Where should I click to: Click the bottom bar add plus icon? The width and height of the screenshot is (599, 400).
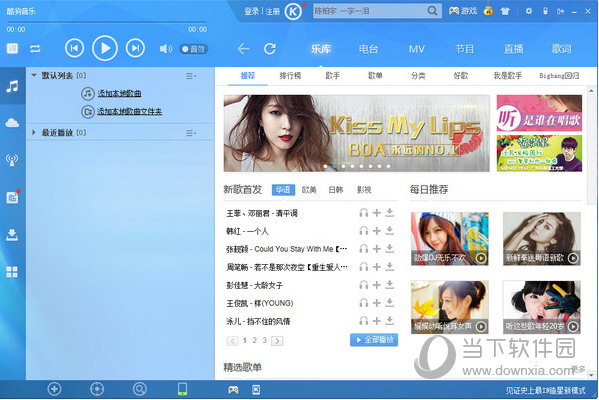[x=54, y=389]
